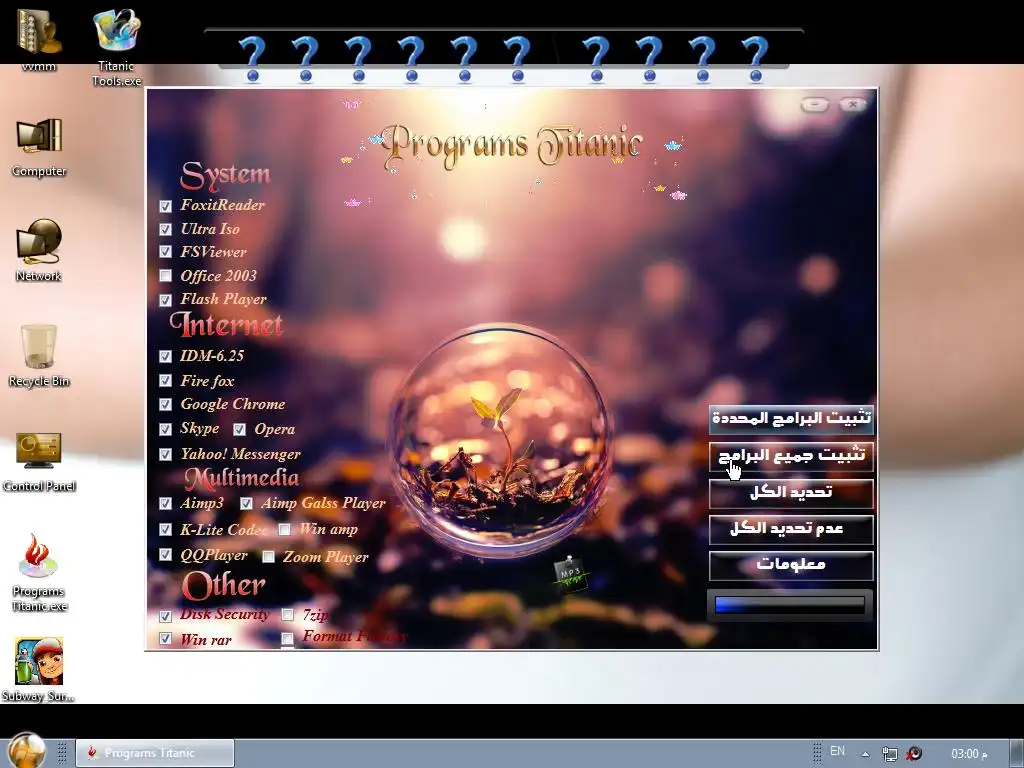Uncheck the Flash Player checkbox

[x=165, y=300]
